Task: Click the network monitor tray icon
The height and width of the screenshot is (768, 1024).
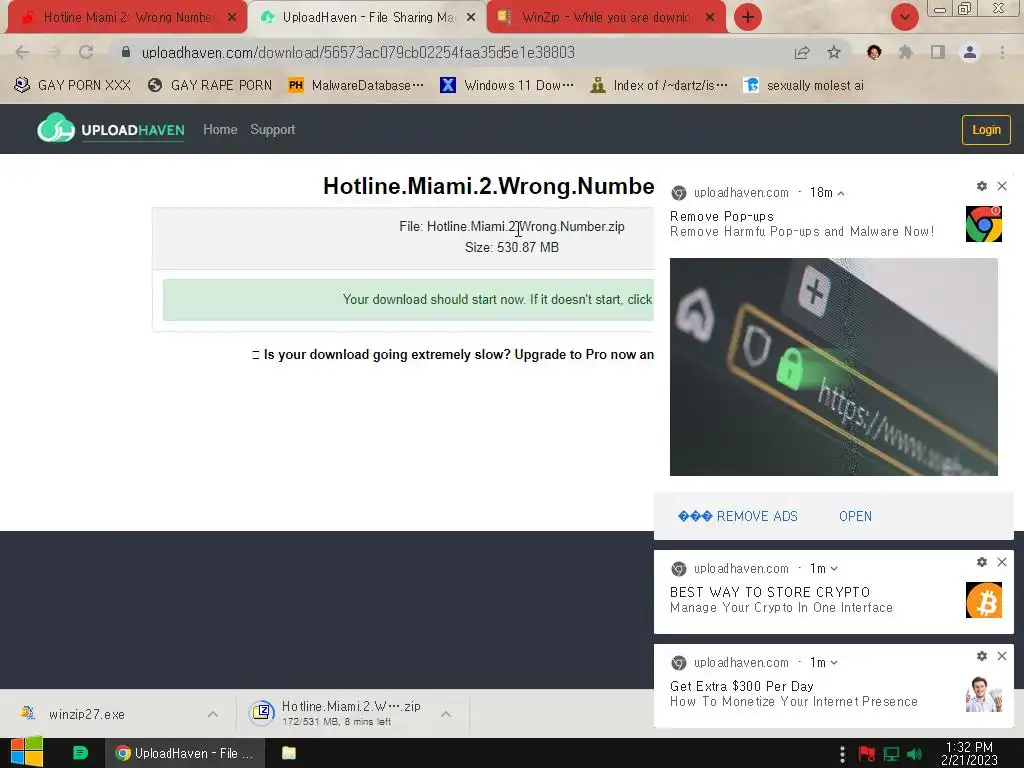Action: [891, 754]
